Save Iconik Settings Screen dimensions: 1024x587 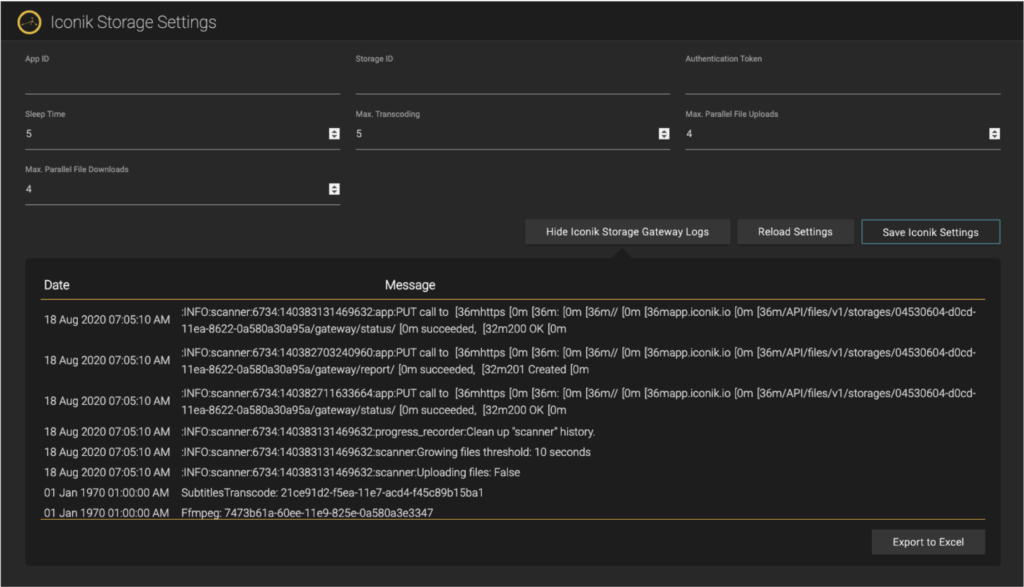tap(931, 232)
